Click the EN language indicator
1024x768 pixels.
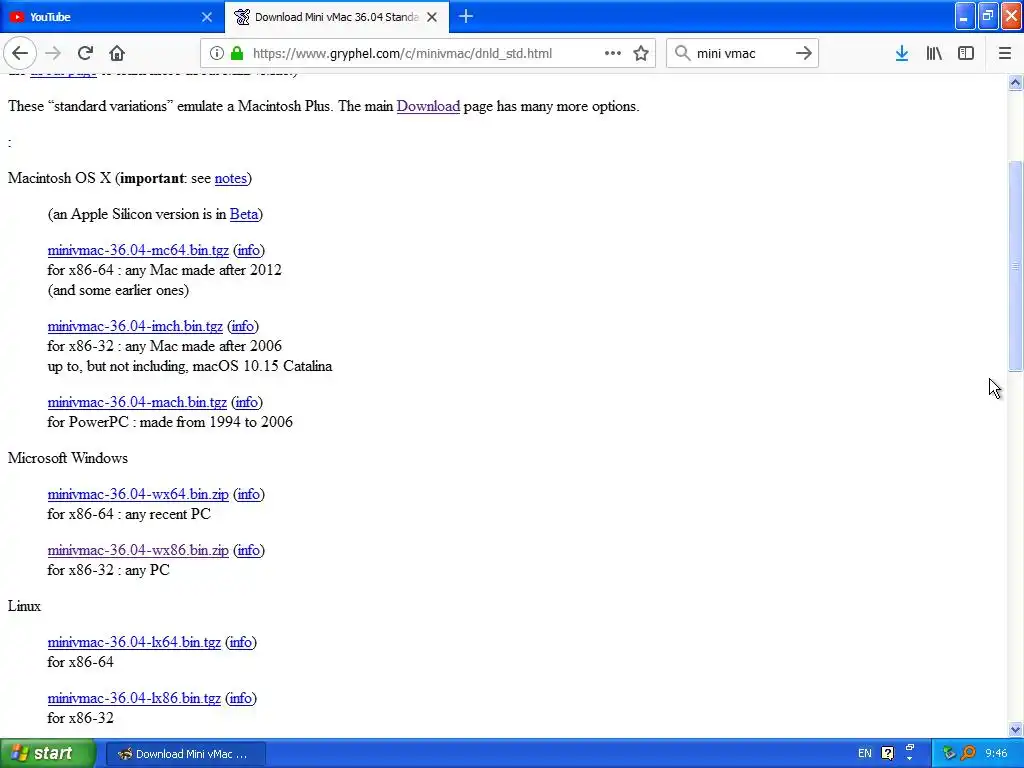pos(865,754)
